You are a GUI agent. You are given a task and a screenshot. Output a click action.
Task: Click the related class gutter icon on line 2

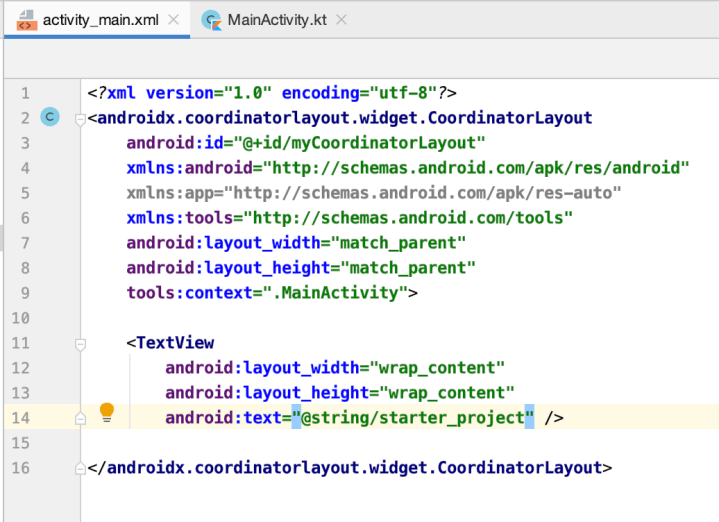coord(50,117)
